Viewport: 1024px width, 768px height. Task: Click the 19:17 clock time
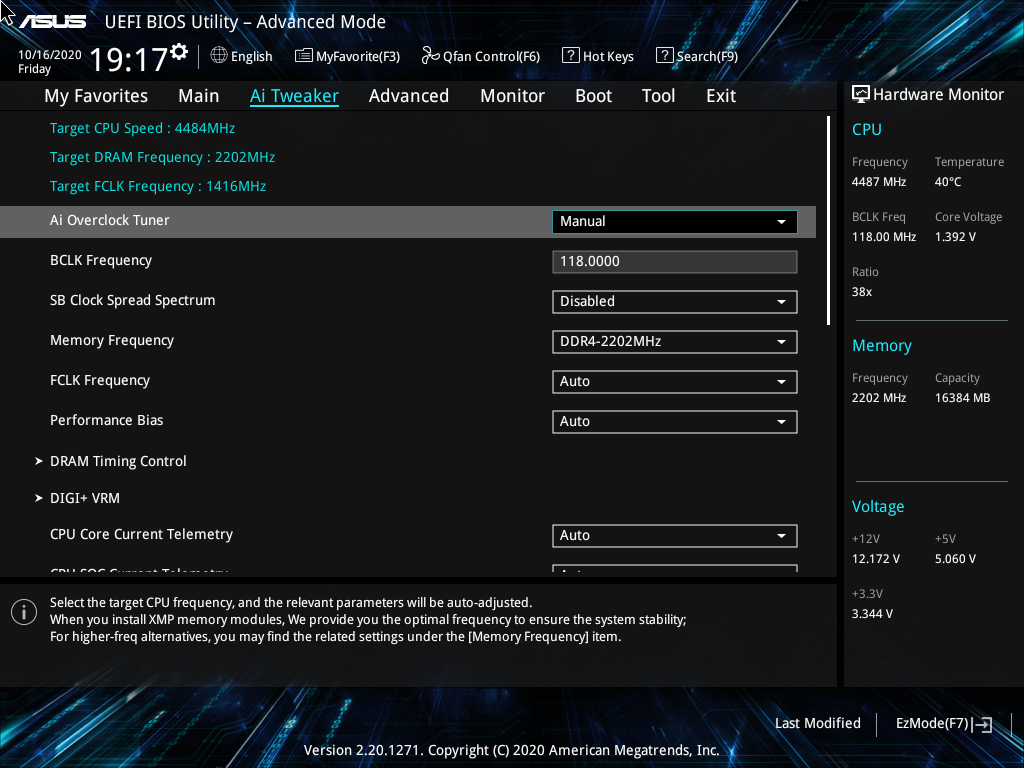[x=129, y=60]
